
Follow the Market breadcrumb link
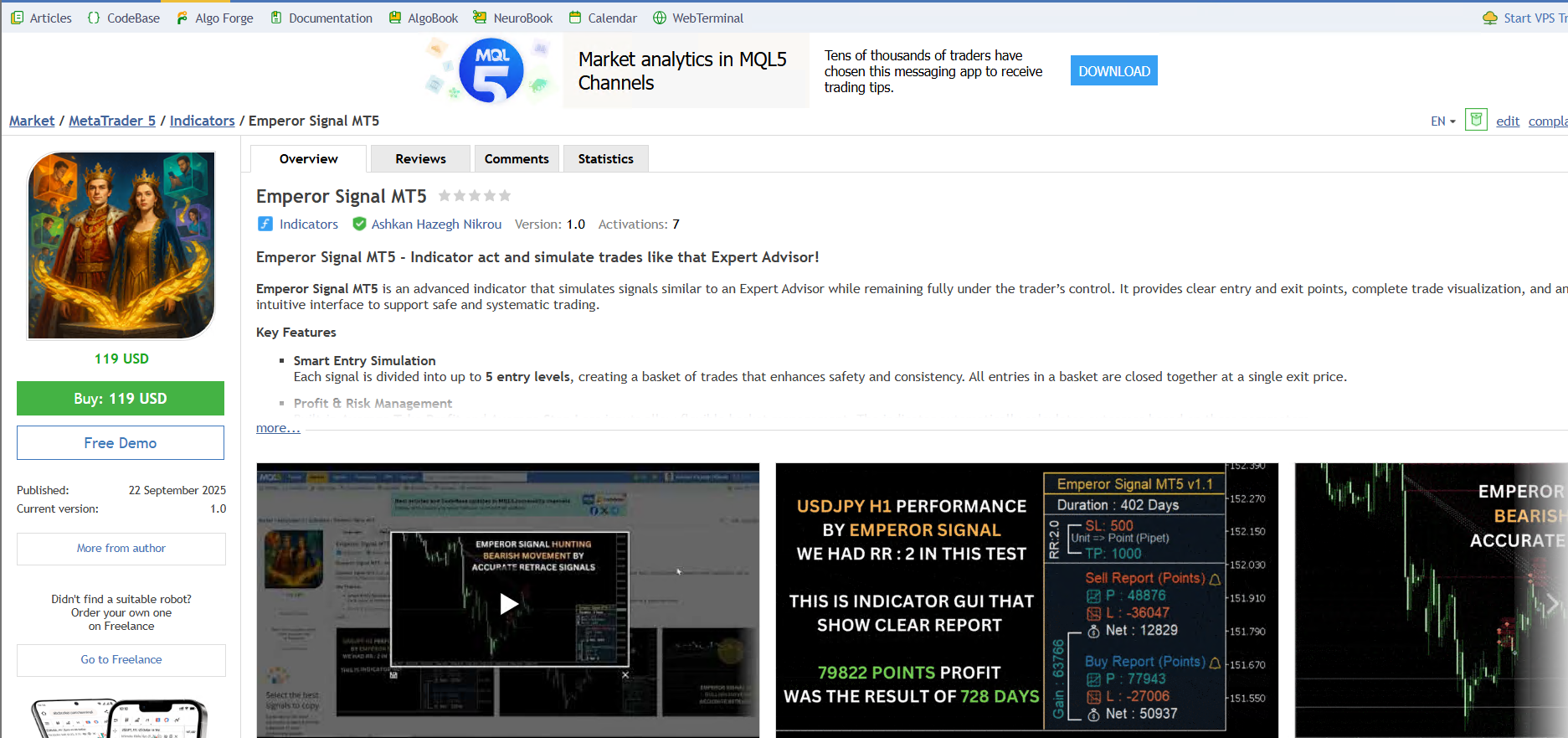click(32, 121)
